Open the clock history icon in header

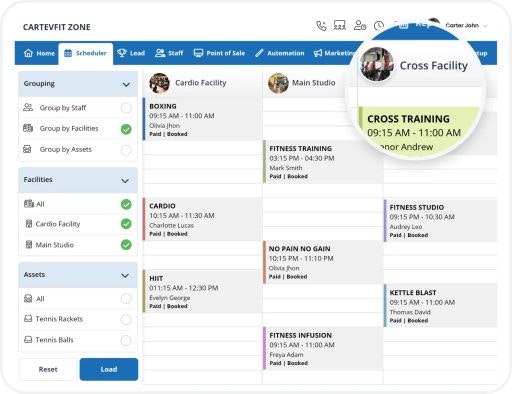click(x=379, y=26)
